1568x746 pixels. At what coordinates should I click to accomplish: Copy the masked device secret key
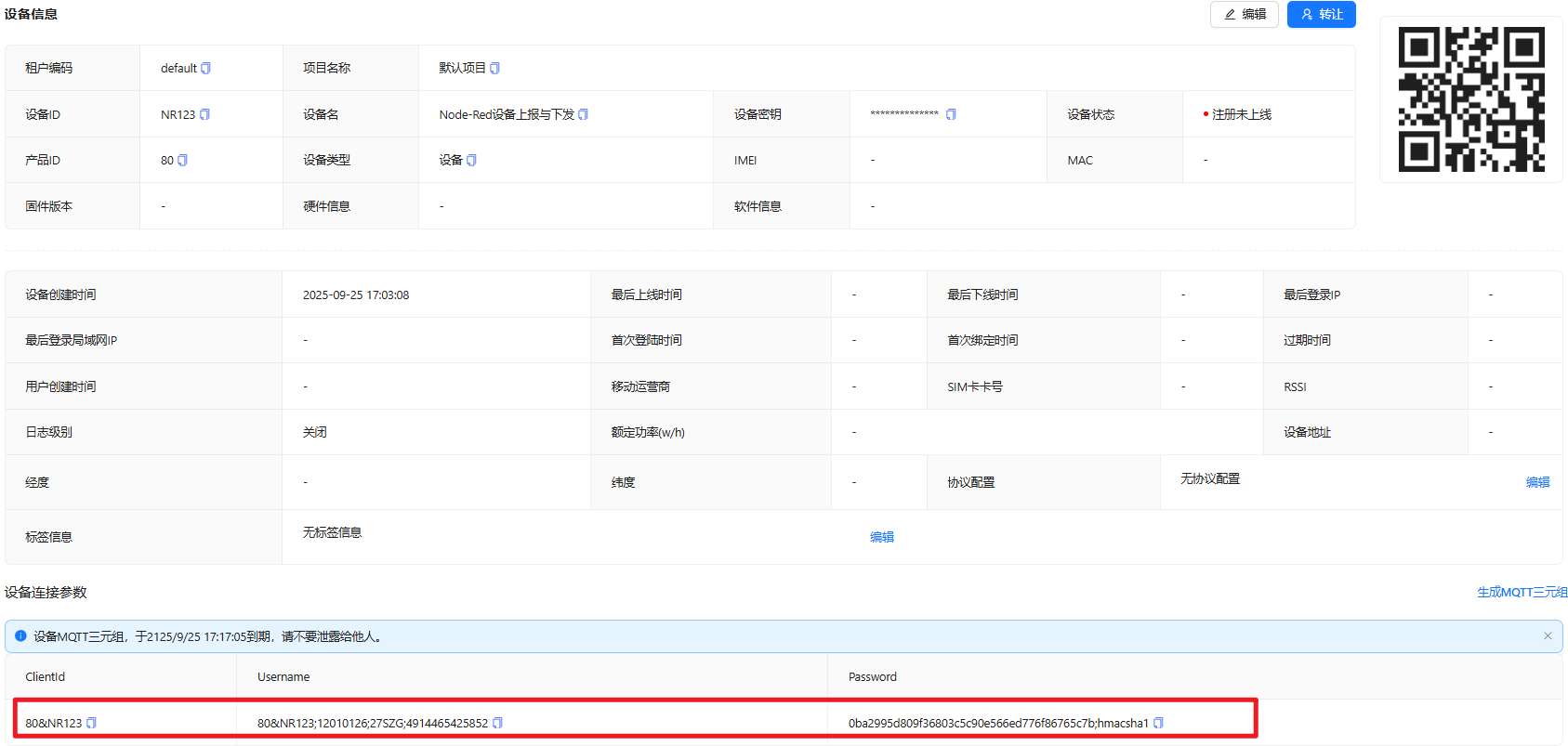951,115
